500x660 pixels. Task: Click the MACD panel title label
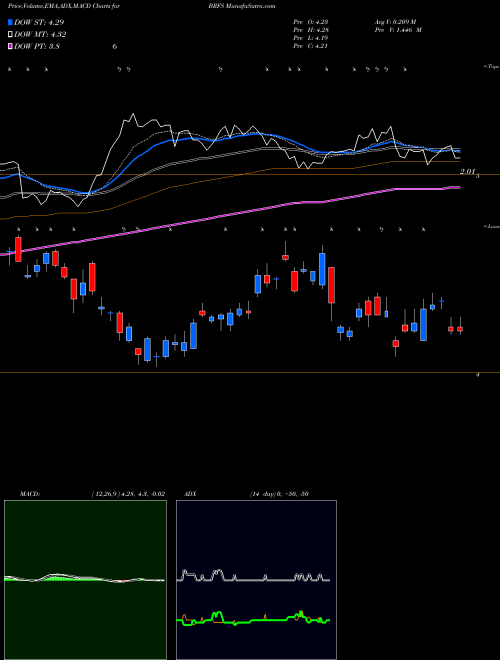tap(29, 494)
